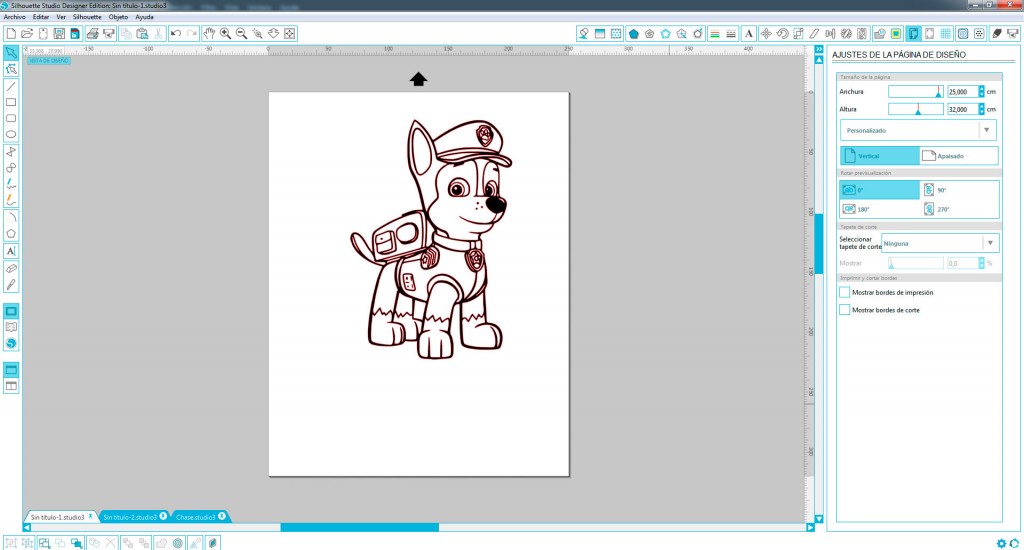Open the Library book icon in left sidebar
The width and height of the screenshot is (1024, 550).
coord(11,327)
